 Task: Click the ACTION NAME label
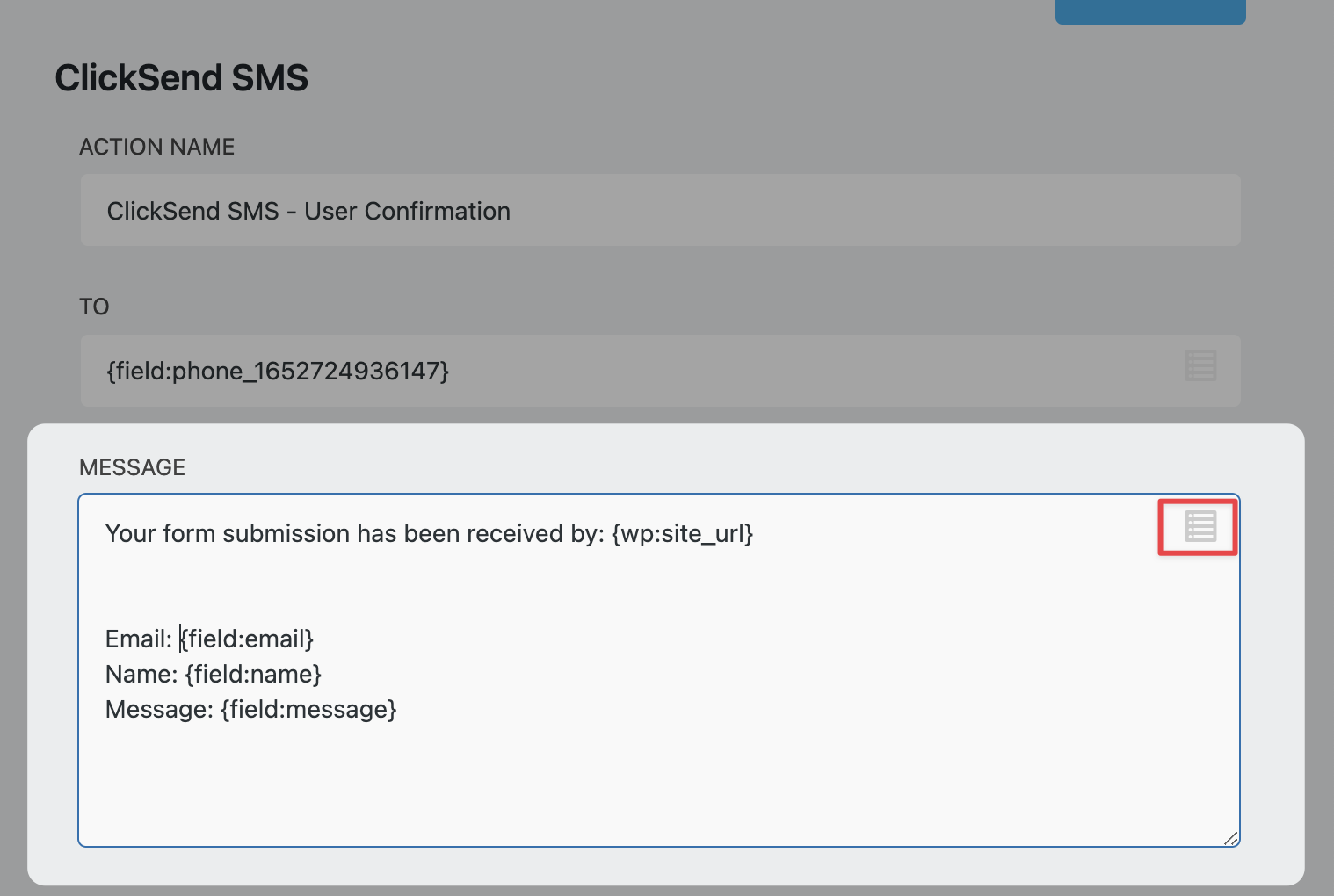pos(157,147)
